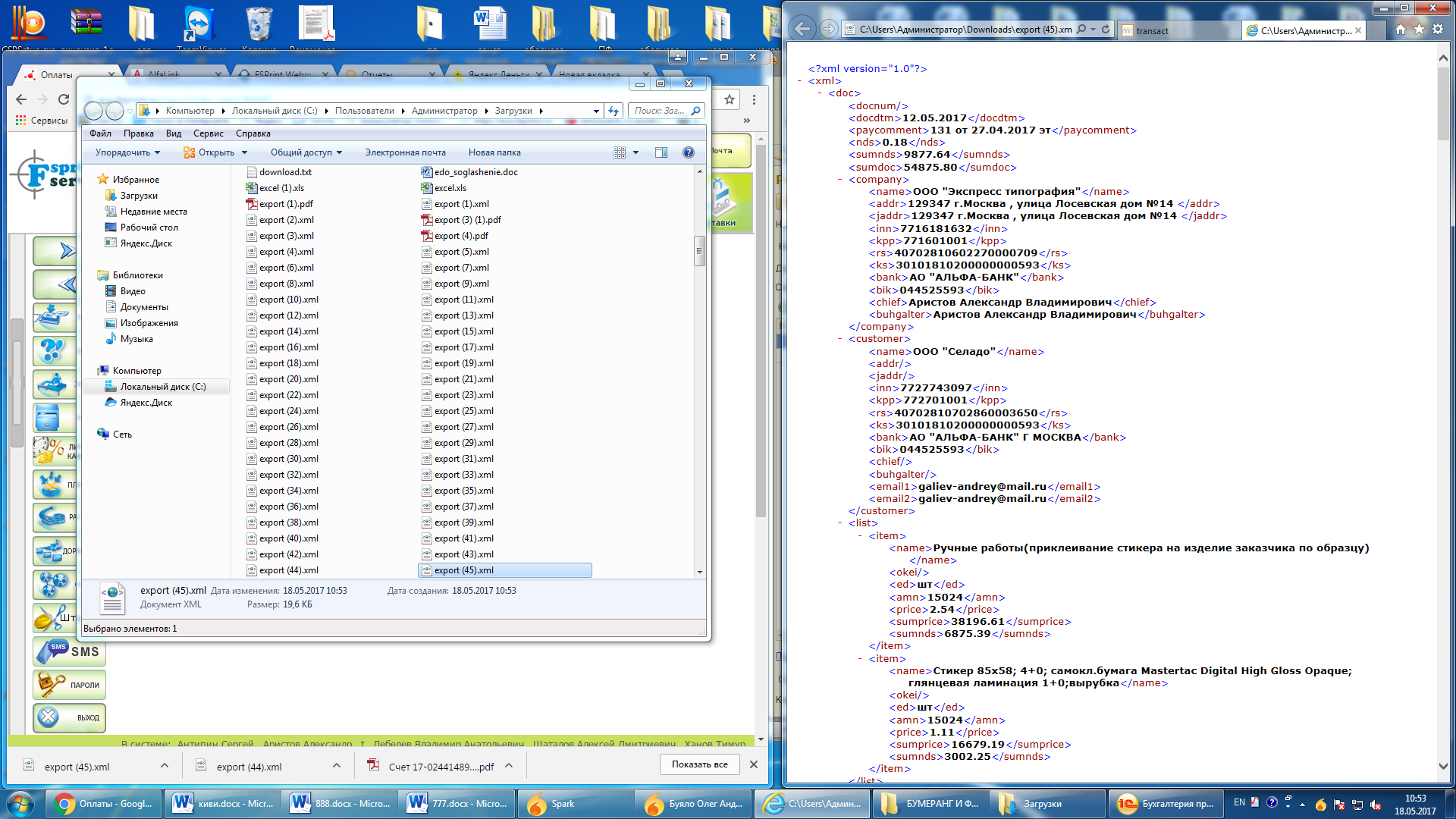This screenshot has width=1456, height=819.
Task: Click the refresh arrows beside address path
Action: pos(613,111)
